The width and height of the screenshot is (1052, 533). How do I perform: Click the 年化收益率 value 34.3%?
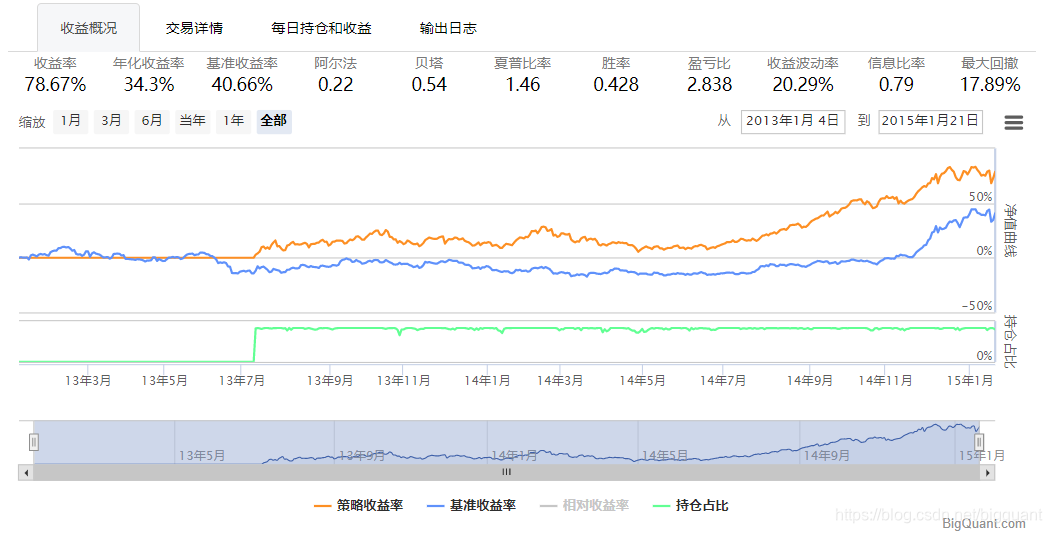pyautogui.click(x=149, y=85)
